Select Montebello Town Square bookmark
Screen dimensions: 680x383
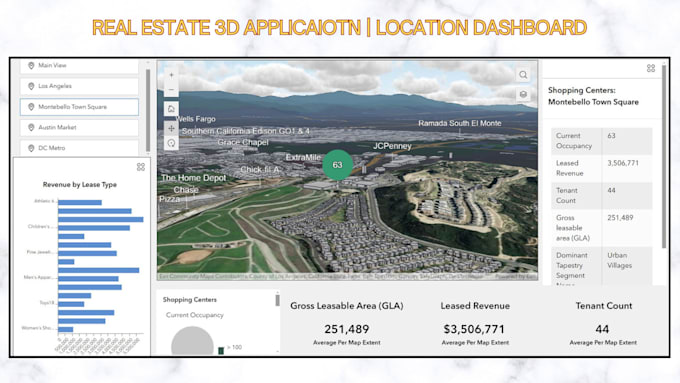click(x=79, y=107)
